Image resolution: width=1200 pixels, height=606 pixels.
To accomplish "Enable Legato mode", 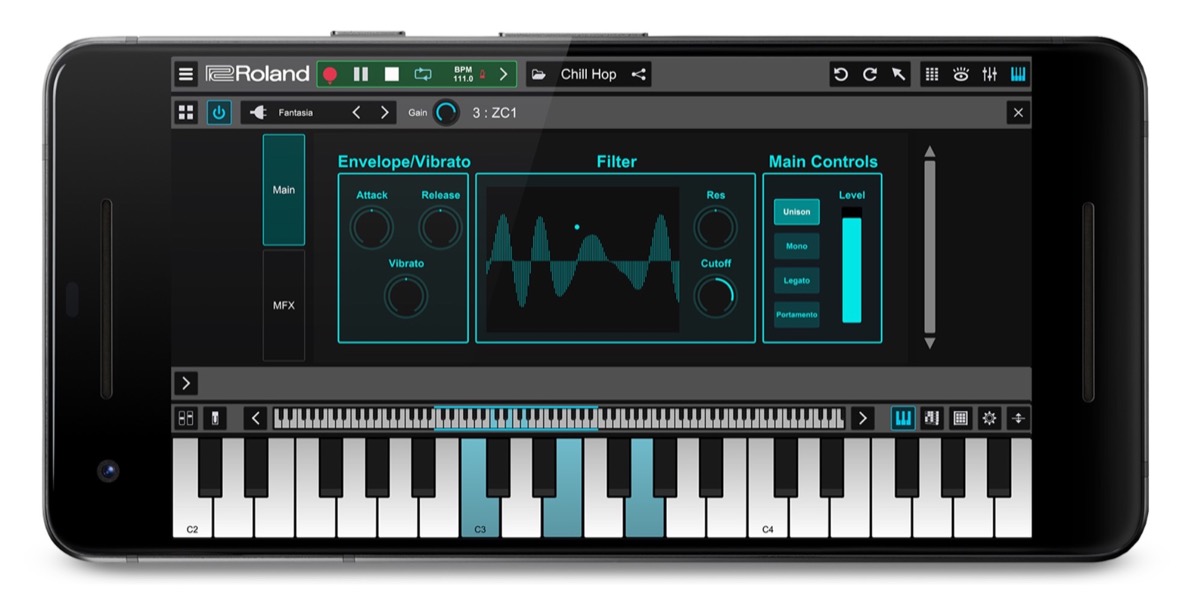I will click(x=796, y=280).
